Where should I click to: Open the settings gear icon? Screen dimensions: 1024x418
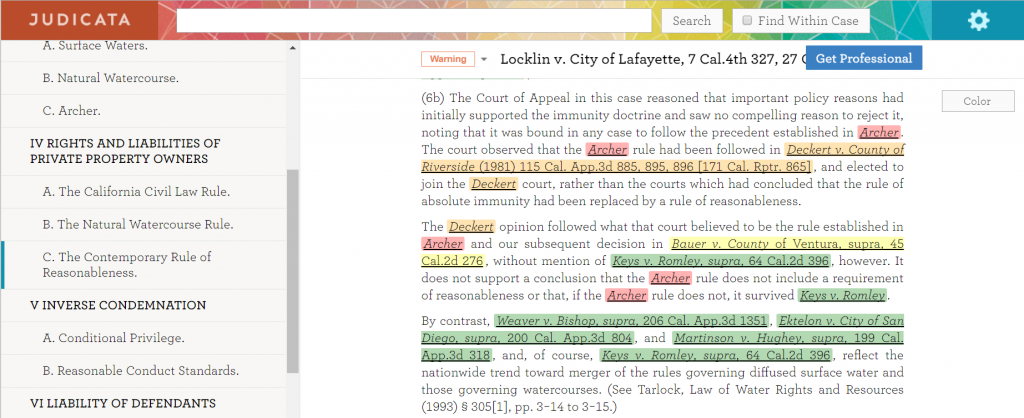pos(978,20)
